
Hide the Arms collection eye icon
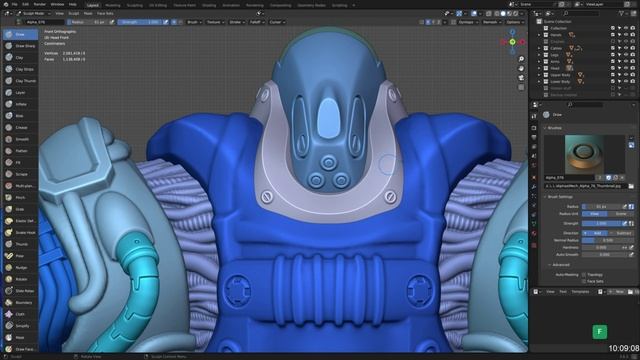click(x=626, y=62)
